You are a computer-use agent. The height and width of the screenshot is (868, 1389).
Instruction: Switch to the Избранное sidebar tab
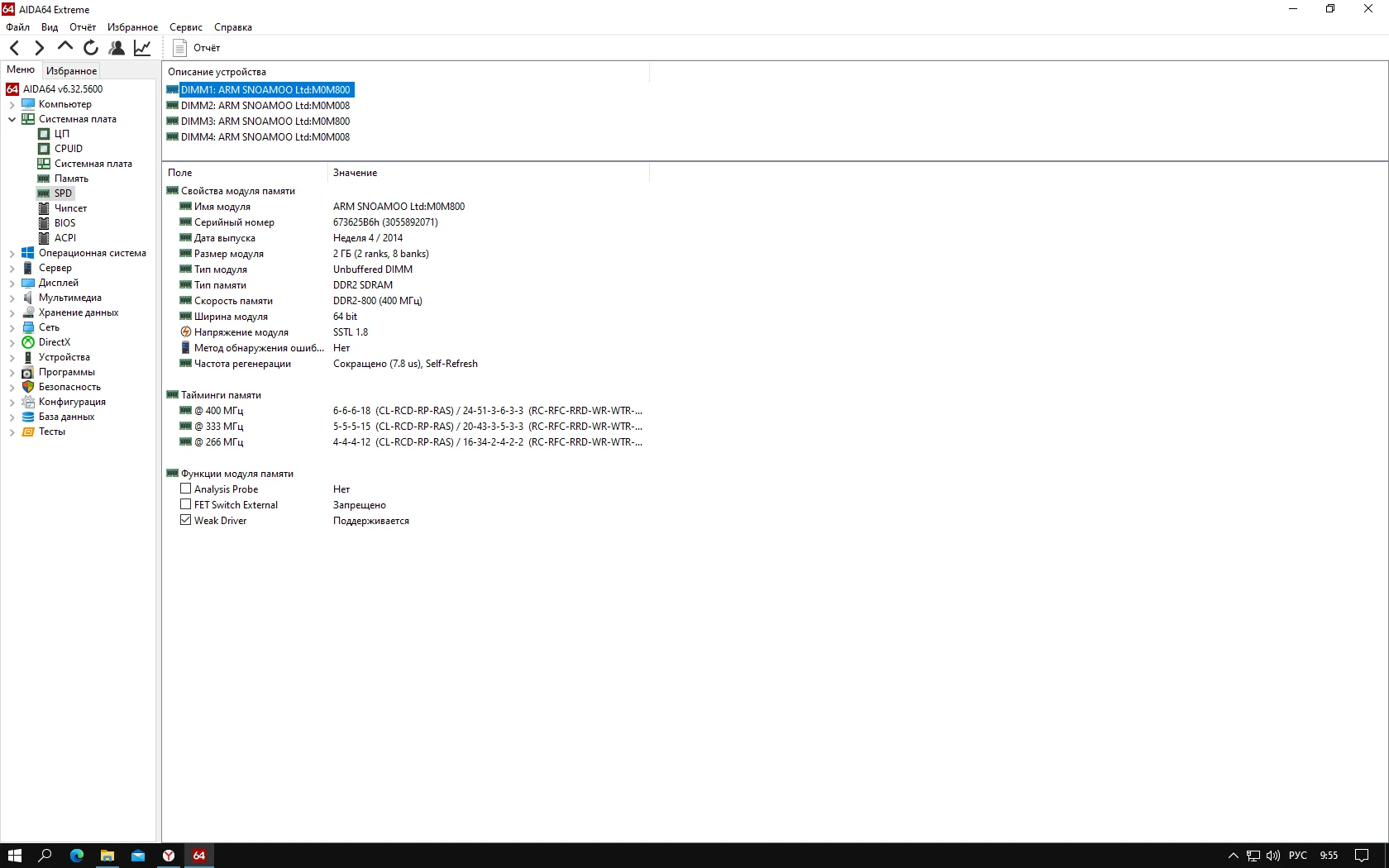pos(71,71)
